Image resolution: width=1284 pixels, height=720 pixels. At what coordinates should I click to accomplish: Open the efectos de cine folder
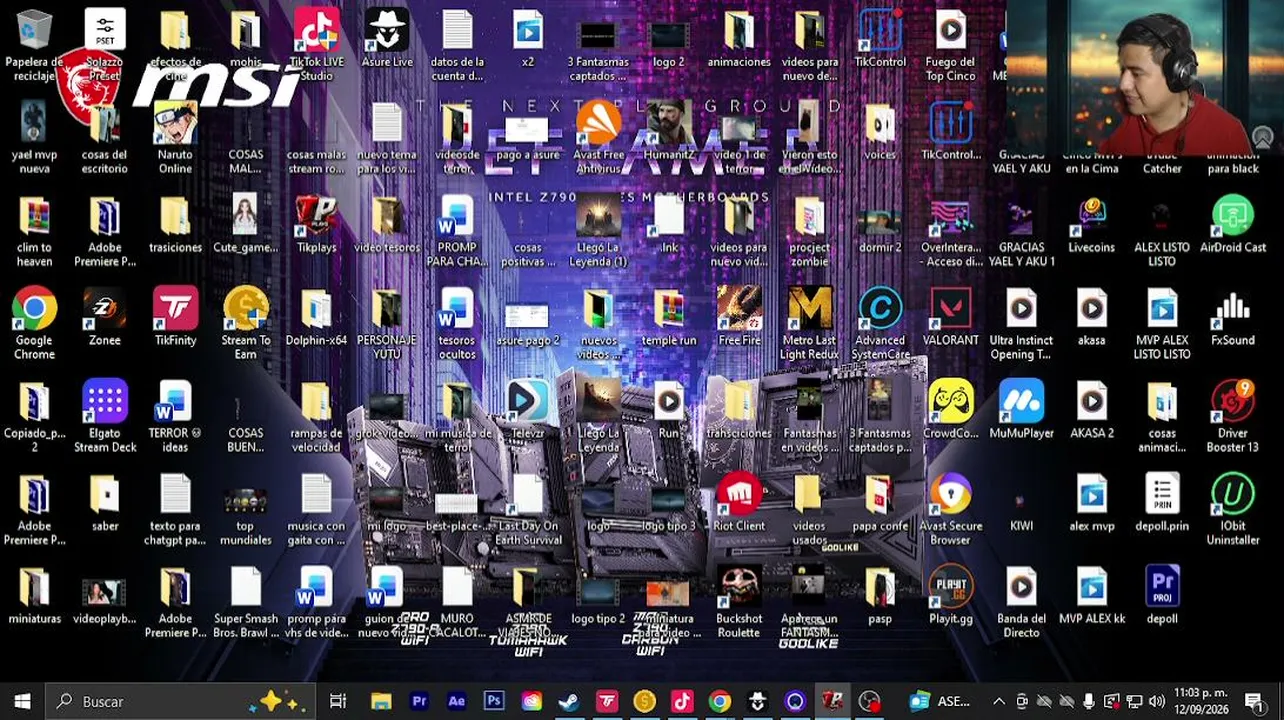(x=175, y=45)
